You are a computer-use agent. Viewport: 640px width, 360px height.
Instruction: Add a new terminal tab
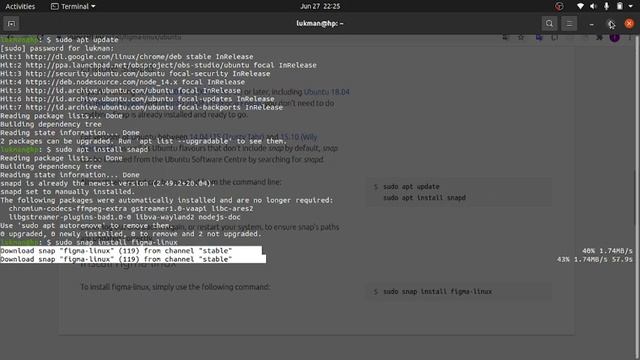click(x=11, y=24)
